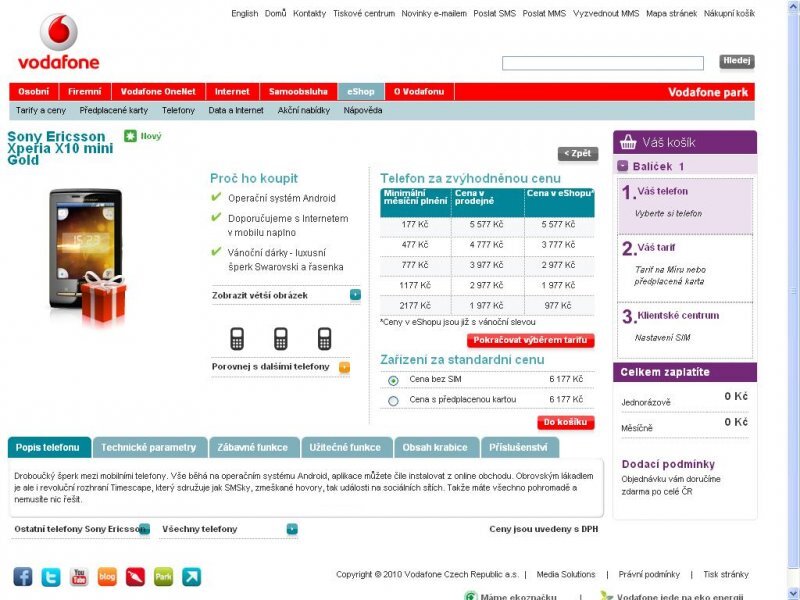Click the blog icon in footer

tap(107, 575)
